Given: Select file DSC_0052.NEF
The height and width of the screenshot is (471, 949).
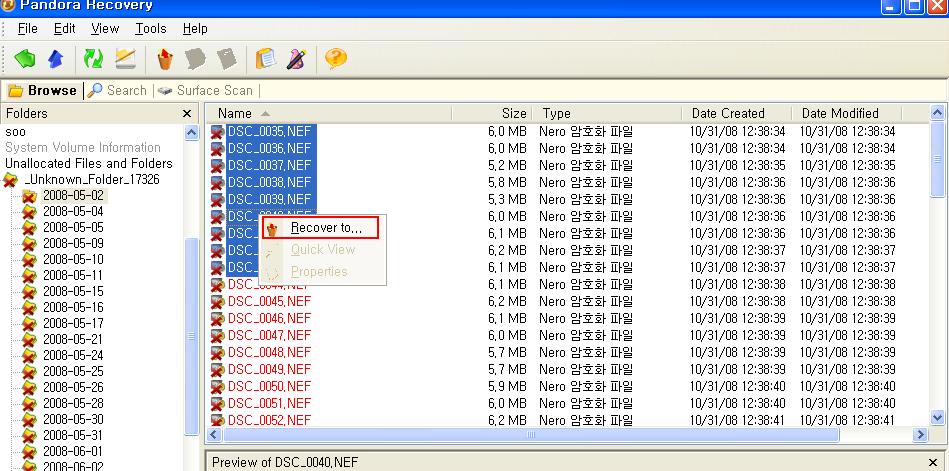Looking at the screenshot, I should tap(269, 420).
